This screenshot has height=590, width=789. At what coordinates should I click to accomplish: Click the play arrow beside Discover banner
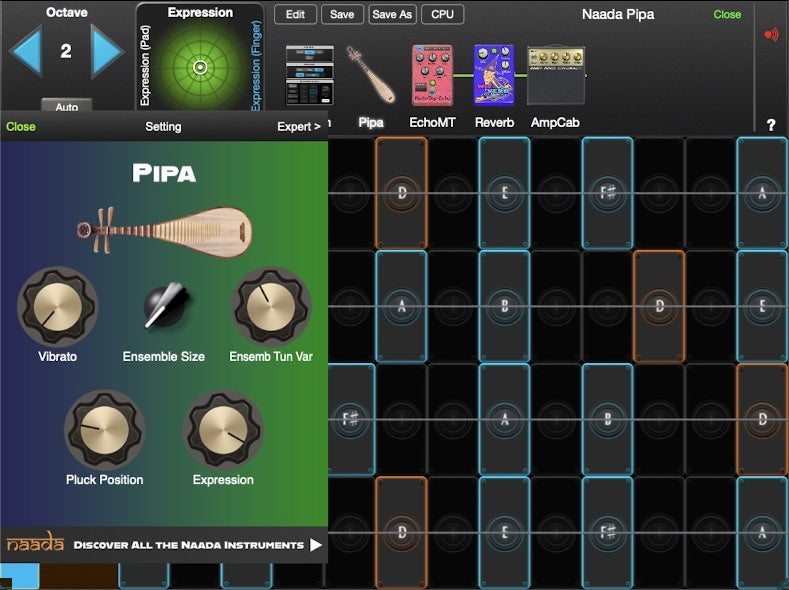tap(316, 545)
